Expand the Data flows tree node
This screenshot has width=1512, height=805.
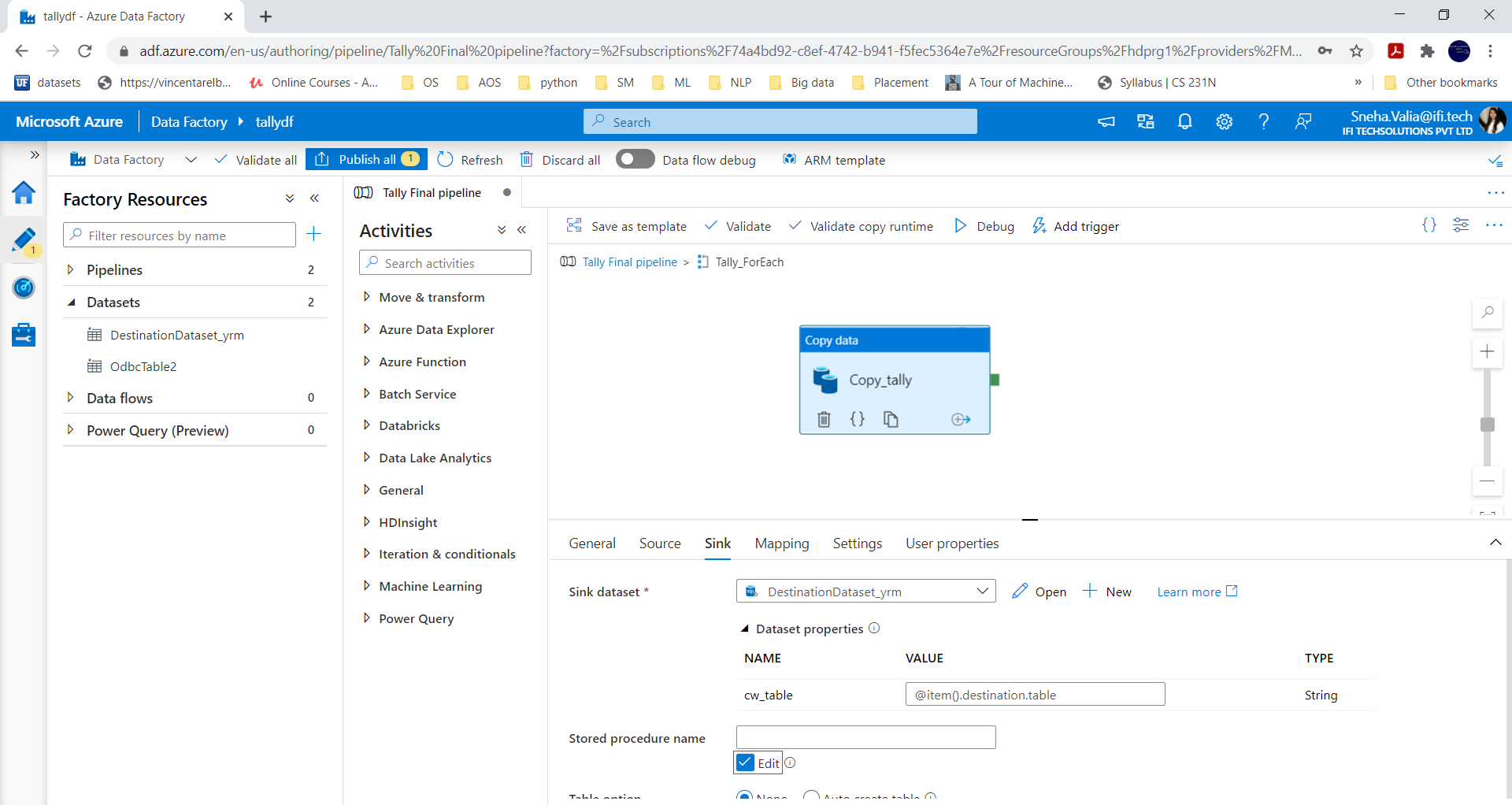71,398
